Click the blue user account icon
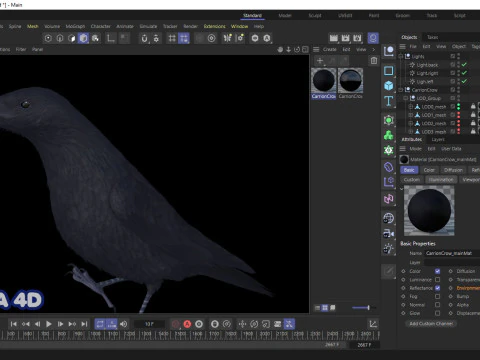 pyautogui.click(x=373, y=38)
